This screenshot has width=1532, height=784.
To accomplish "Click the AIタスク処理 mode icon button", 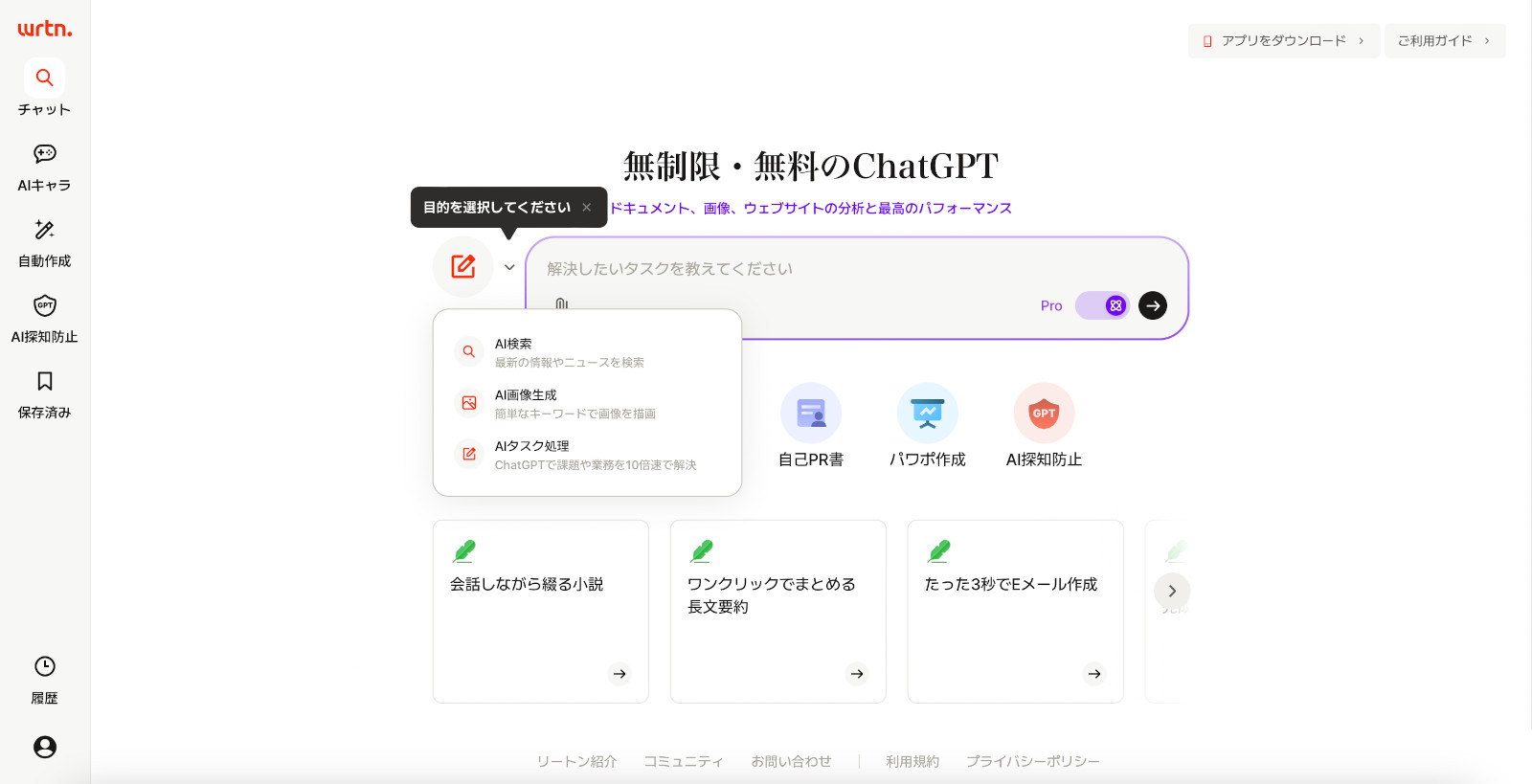I will 463,266.
